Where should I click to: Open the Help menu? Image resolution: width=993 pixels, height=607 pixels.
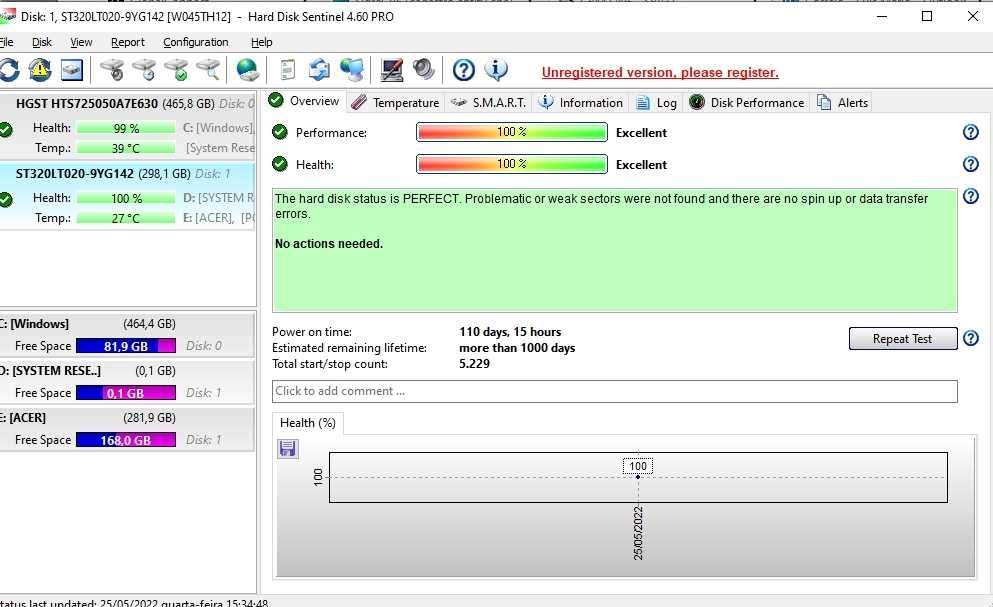click(x=262, y=42)
